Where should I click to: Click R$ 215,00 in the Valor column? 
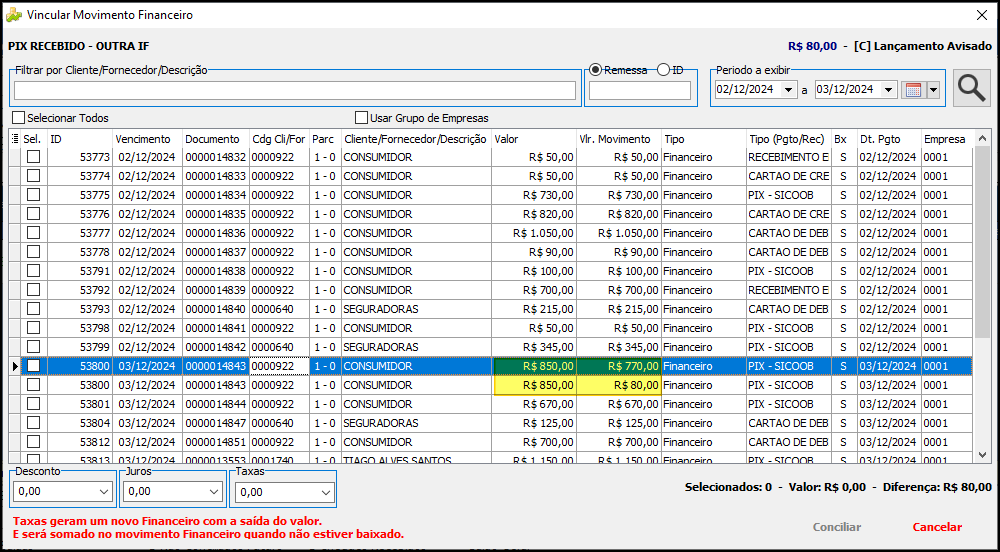534,309
